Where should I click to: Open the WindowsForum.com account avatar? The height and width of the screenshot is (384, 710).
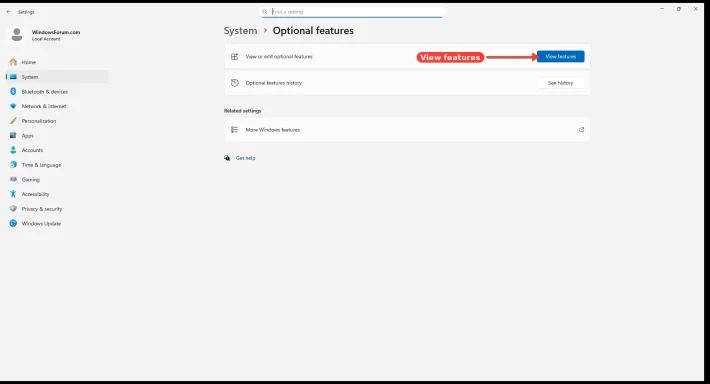click(x=17, y=35)
